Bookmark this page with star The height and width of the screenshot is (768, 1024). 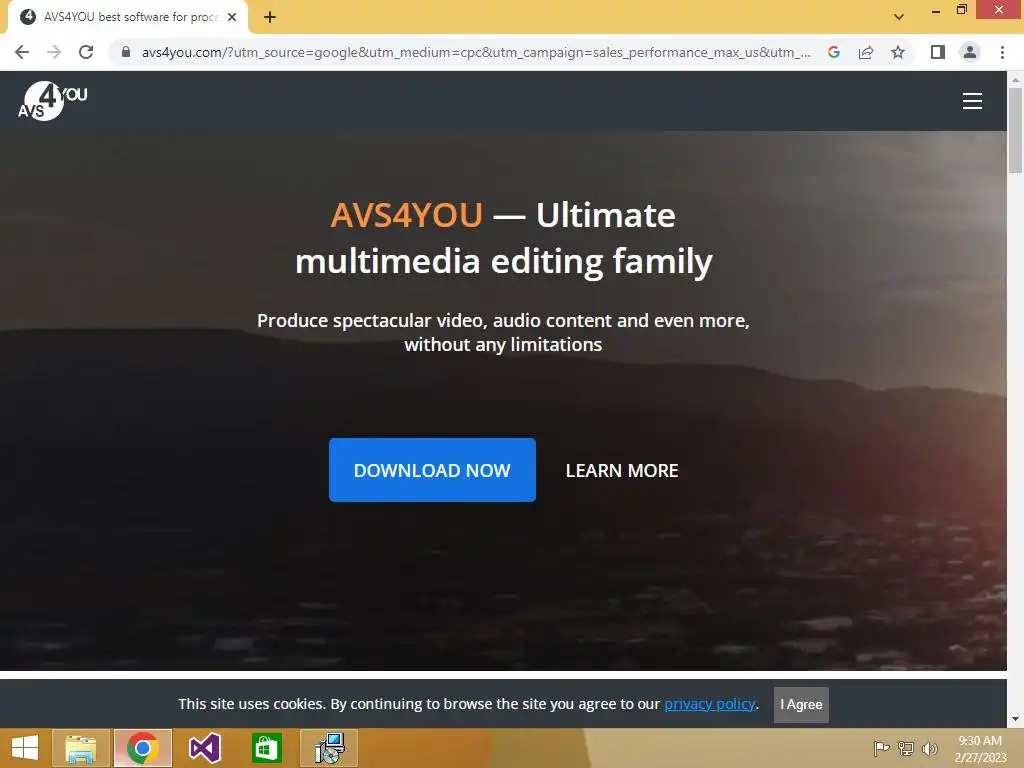click(x=898, y=52)
